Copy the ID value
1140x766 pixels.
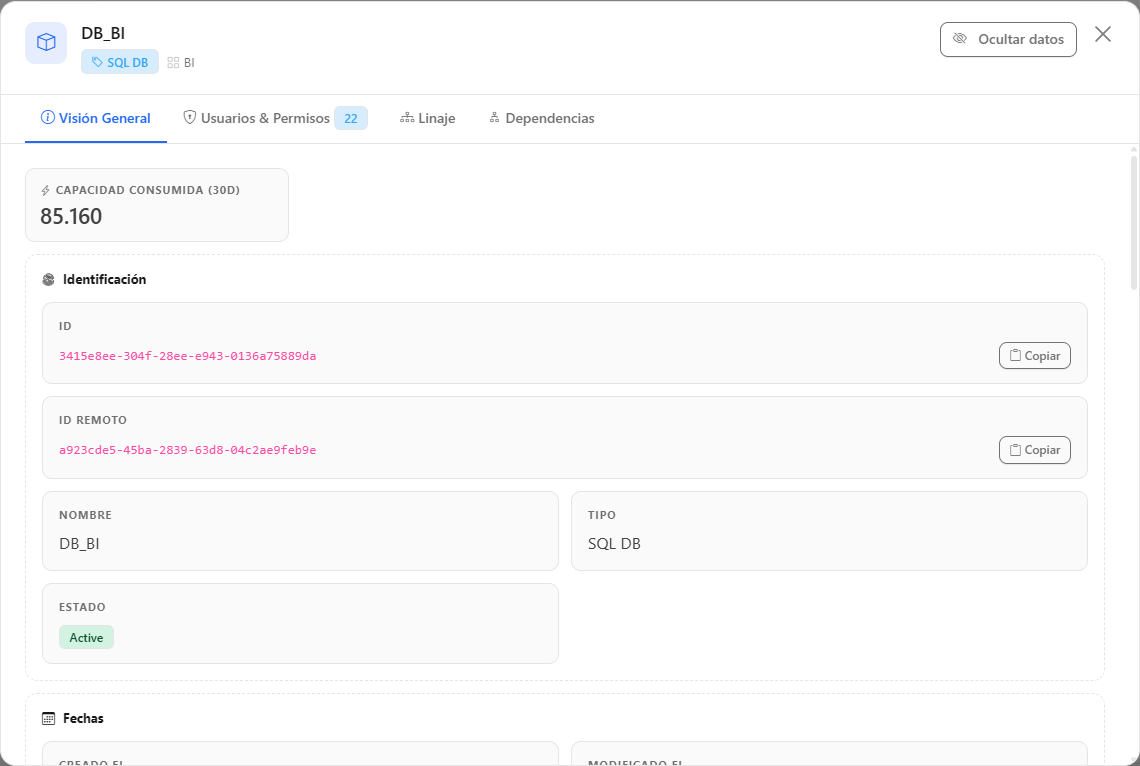pyautogui.click(x=1034, y=356)
